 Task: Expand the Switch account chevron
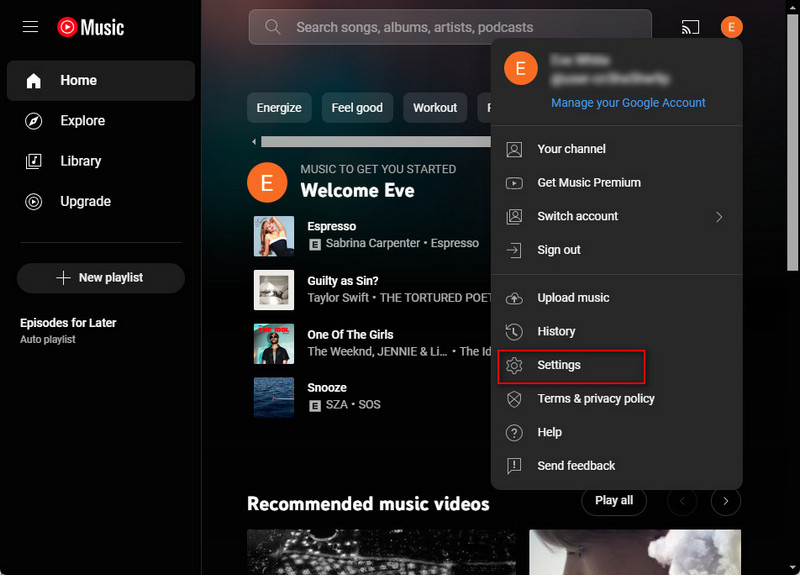click(719, 217)
